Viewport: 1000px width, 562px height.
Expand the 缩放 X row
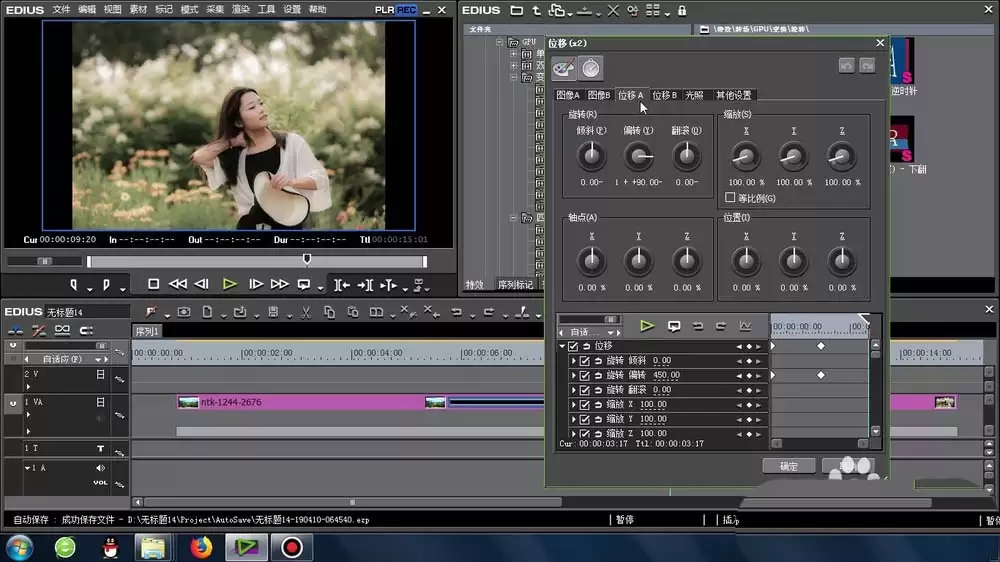pos(573,404)
